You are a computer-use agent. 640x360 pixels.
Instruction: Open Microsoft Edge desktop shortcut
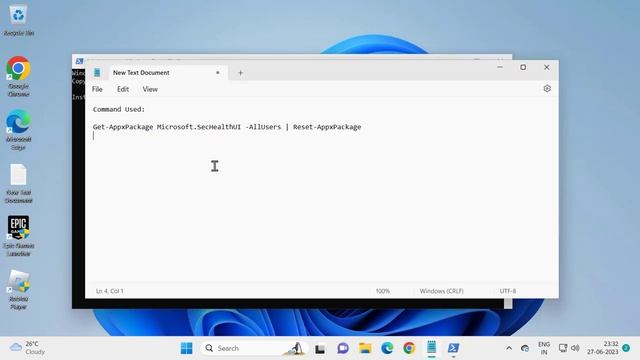18,130
